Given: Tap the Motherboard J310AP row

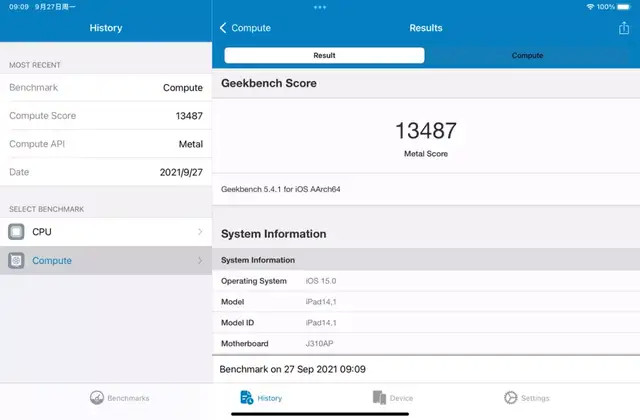Looking at the screenshot, I should tap(426, 343).
